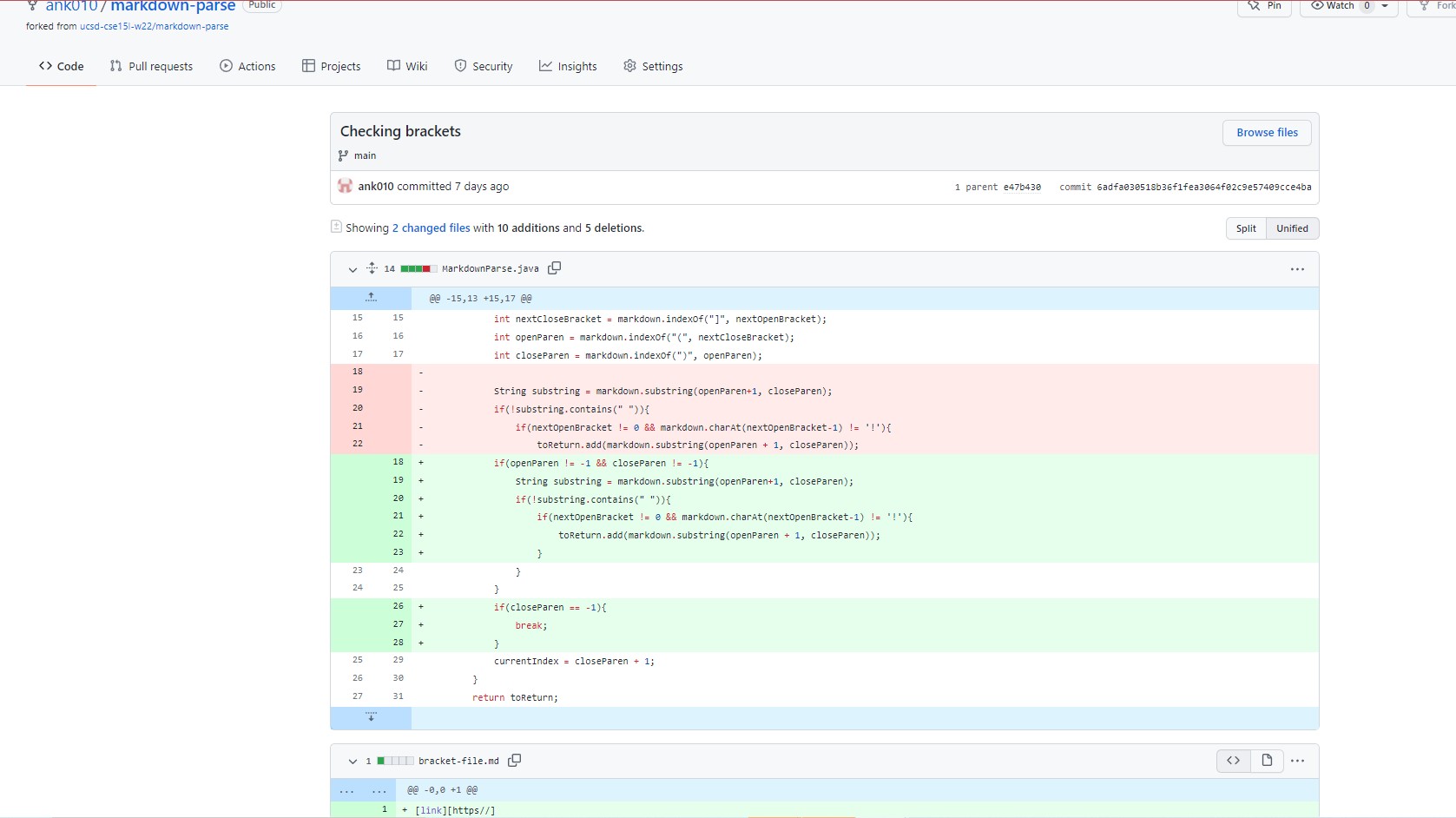Screen dimensions: 1456x818
Task: Click the green-red diff stat bar
Action: click(418, 269)
